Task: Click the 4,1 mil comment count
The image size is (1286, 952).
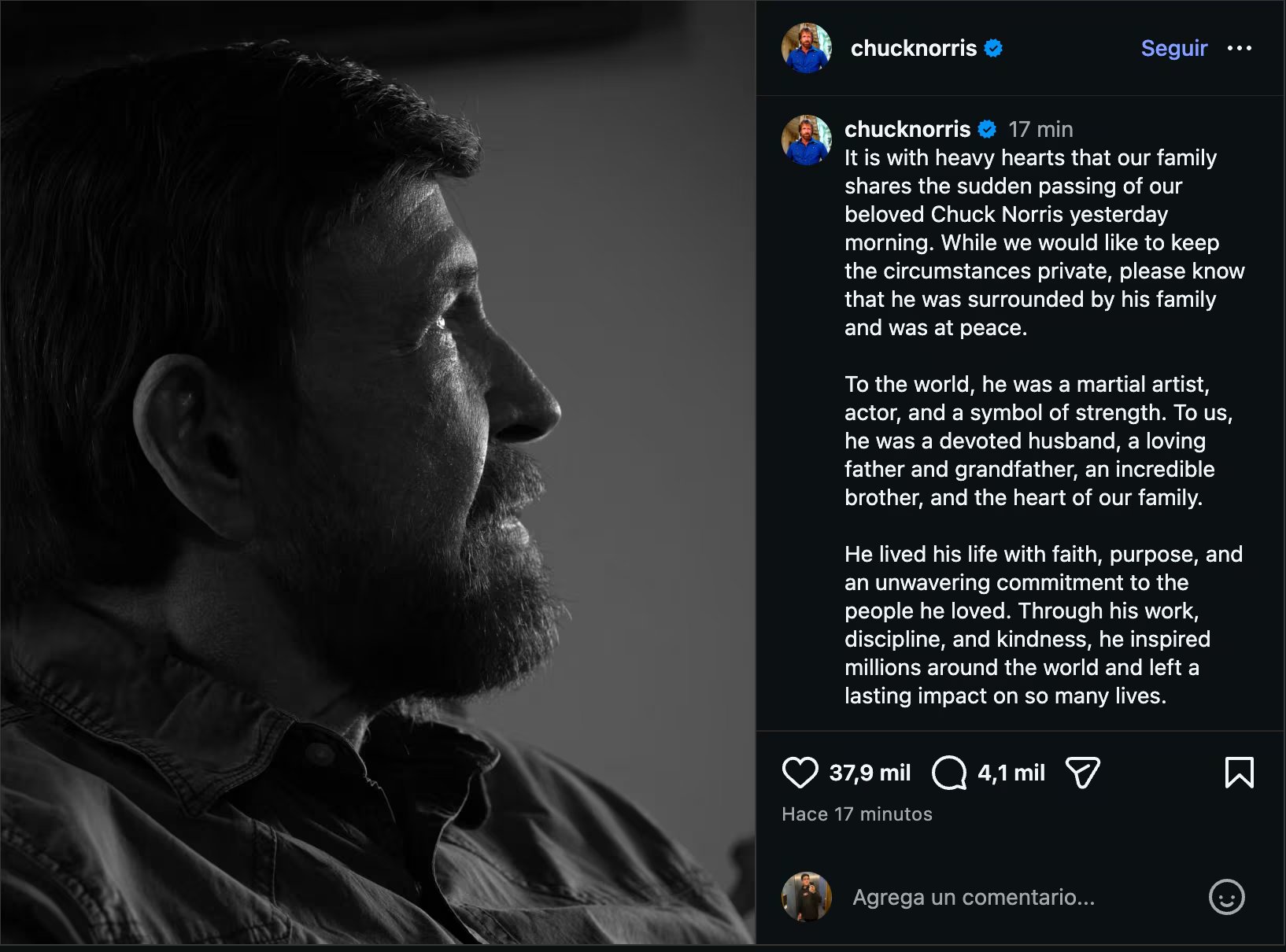Action: point(1011,773)
